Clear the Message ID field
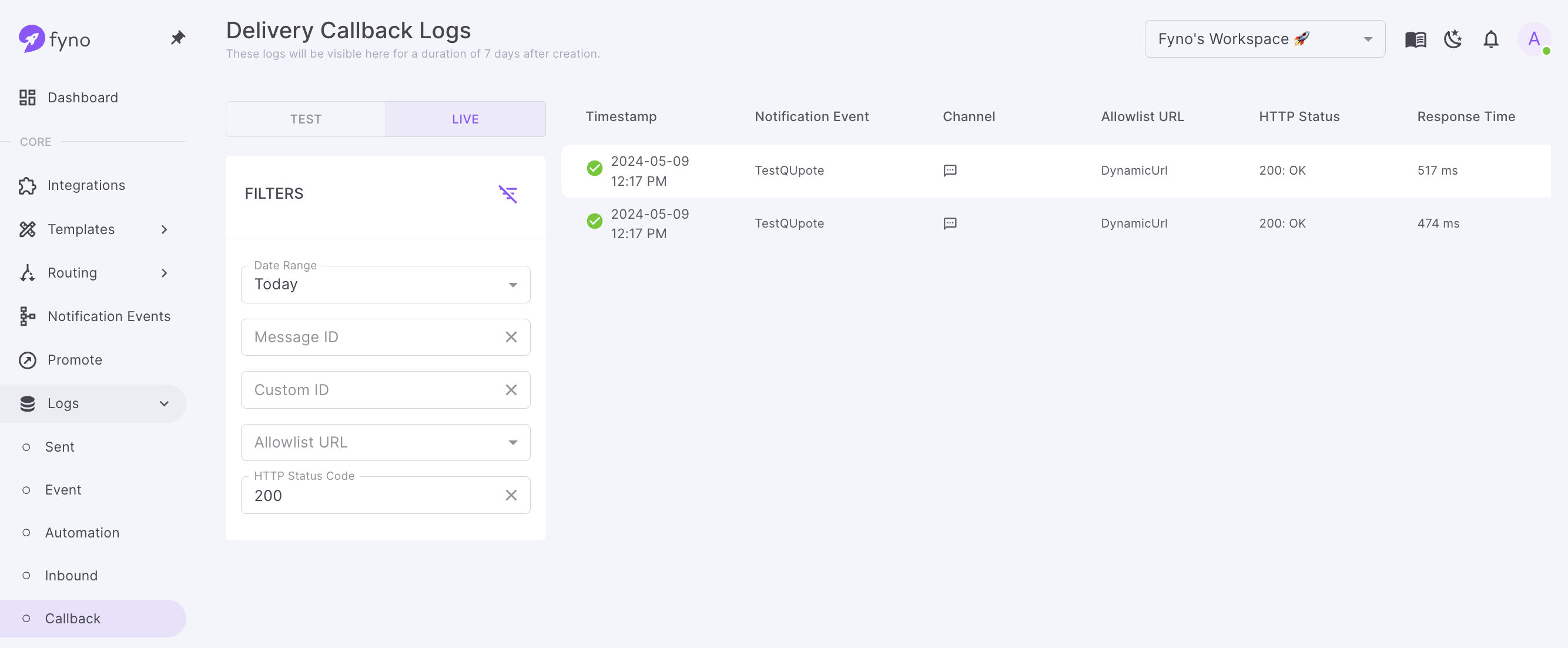This screenshot has height=648, width=1568. point(511,337)
